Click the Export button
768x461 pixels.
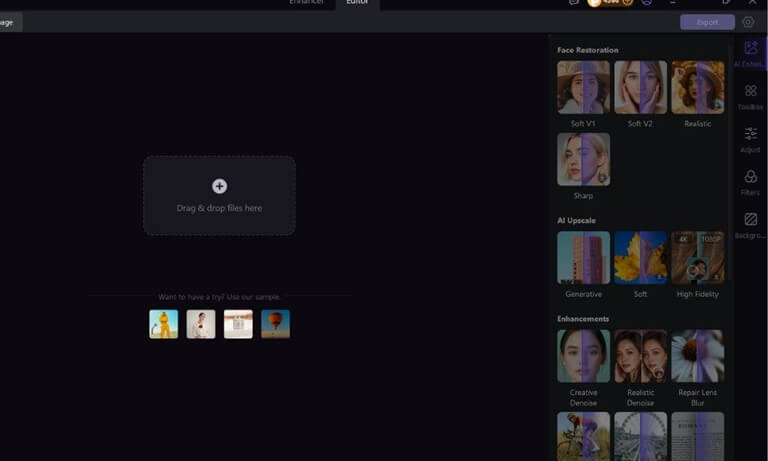(707, 22)
